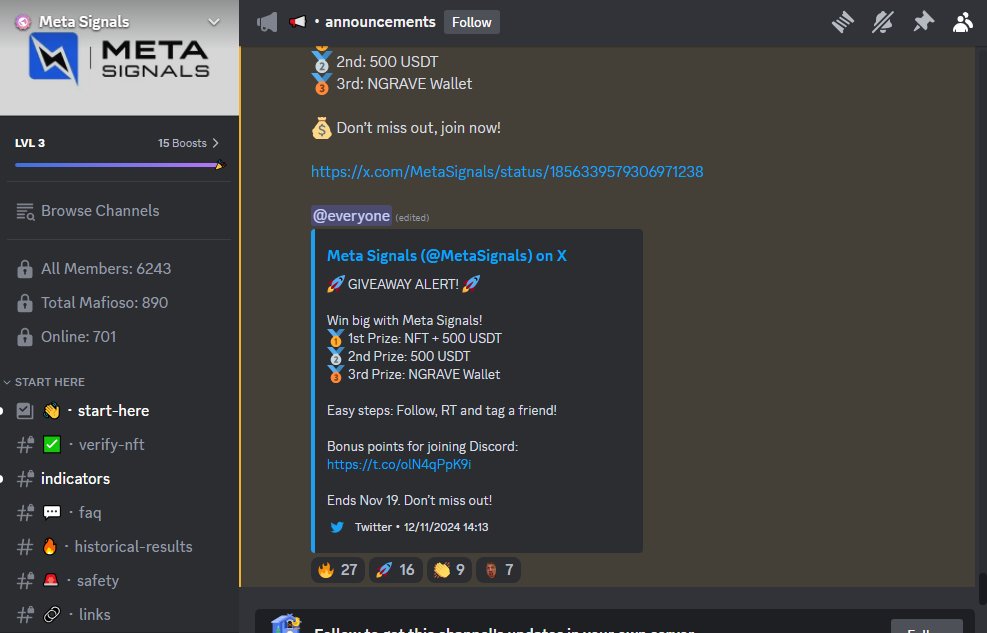Open Meta Signals (@MetaSignals) on X title
987x633 pixels.
[x=446, y=255]
